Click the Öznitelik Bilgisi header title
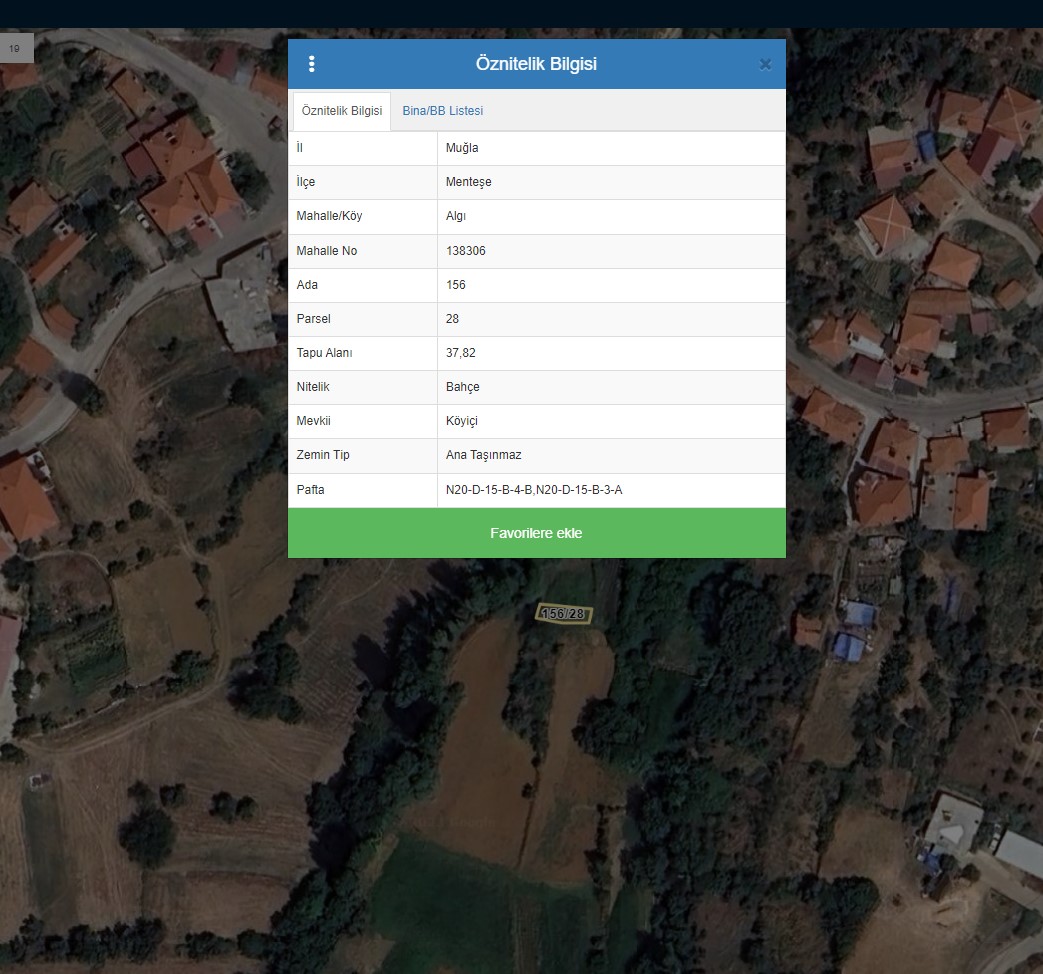The image size is (1043, 974). point(536,64)
